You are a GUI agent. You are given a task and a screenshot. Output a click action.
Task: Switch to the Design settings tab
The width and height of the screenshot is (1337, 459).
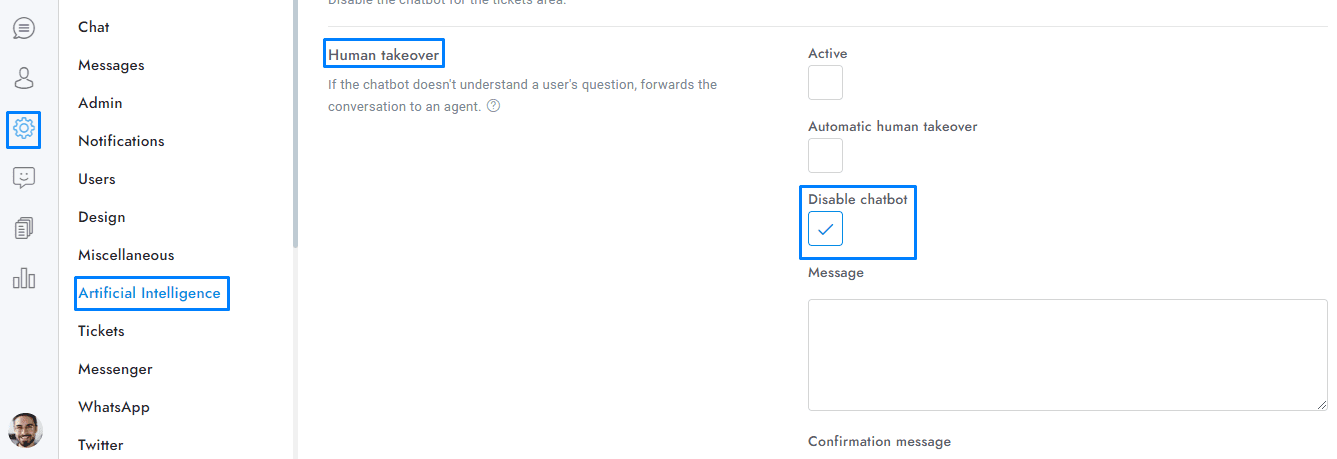click(x=102, y=217)
